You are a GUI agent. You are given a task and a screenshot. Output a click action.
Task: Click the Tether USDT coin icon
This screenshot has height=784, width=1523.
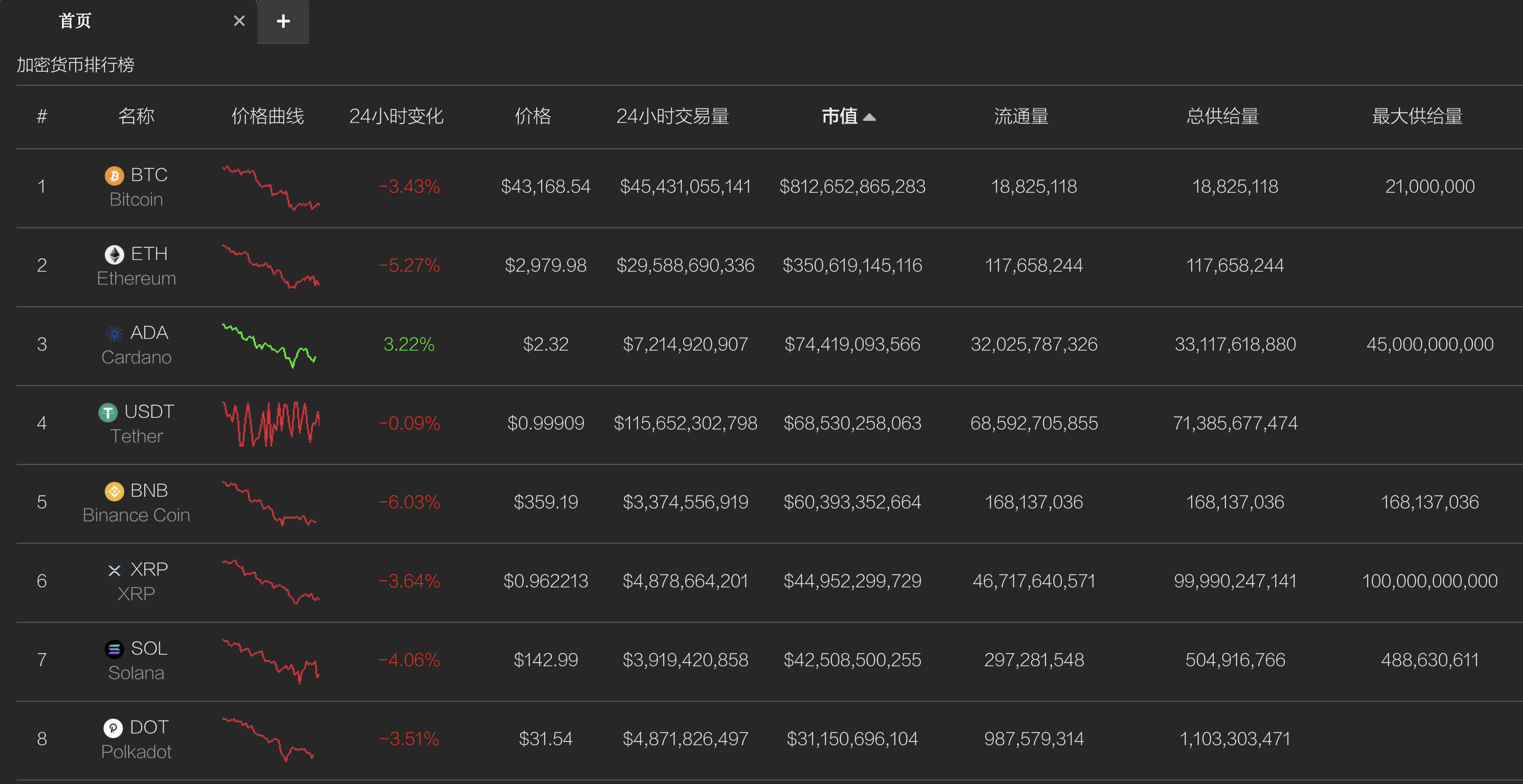108,412
